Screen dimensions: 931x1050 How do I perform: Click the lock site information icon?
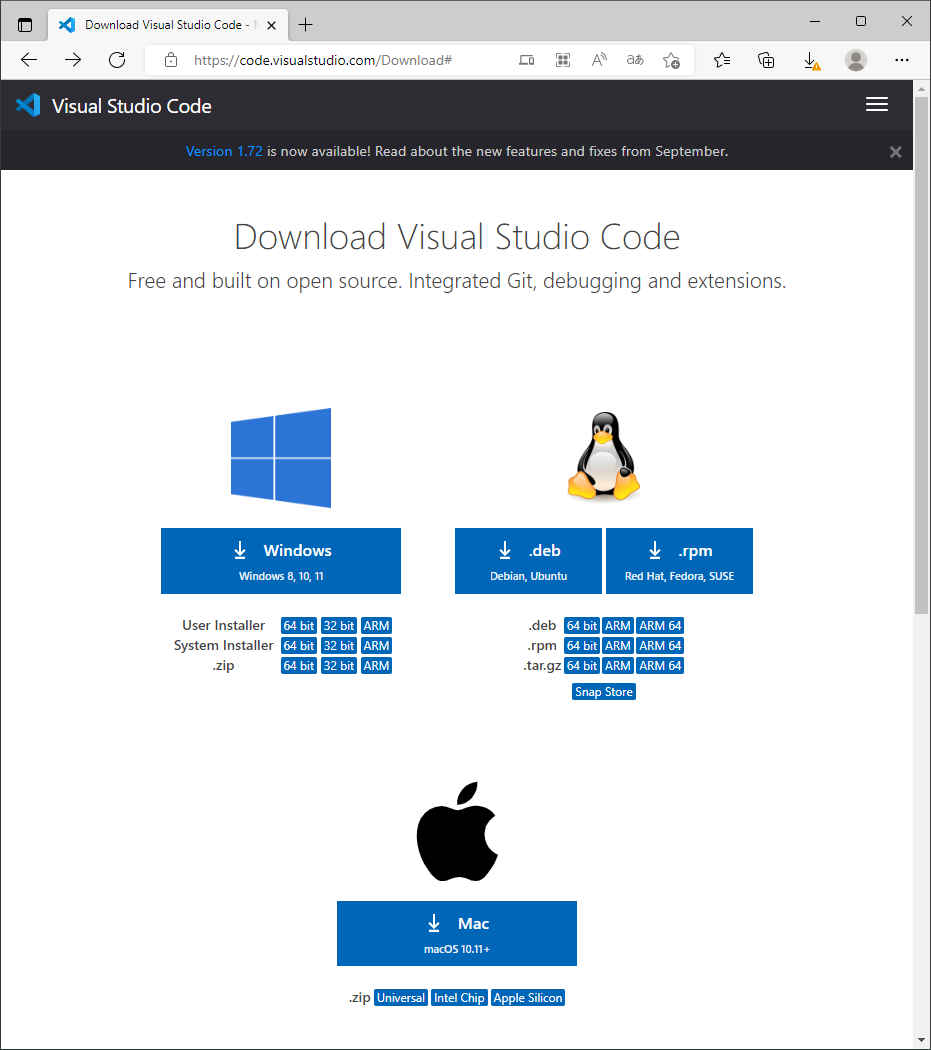tap(171, 60)
